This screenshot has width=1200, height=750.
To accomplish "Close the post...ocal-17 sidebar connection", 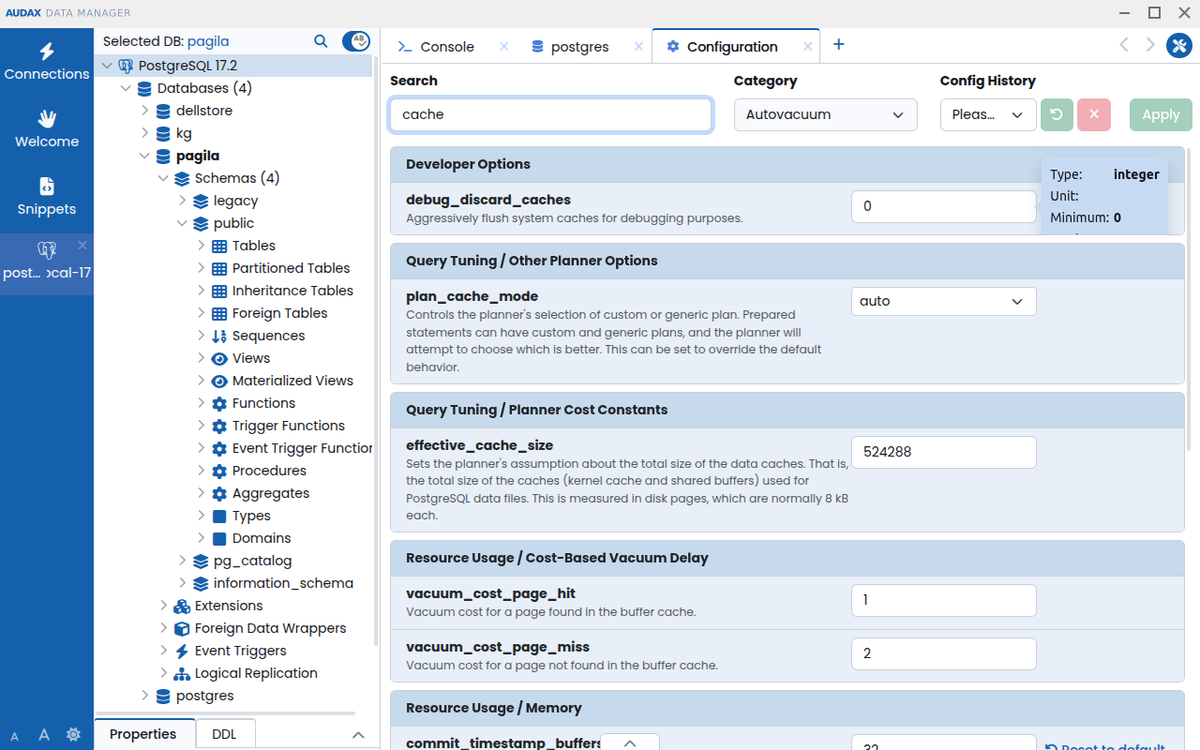I will 82,245.
